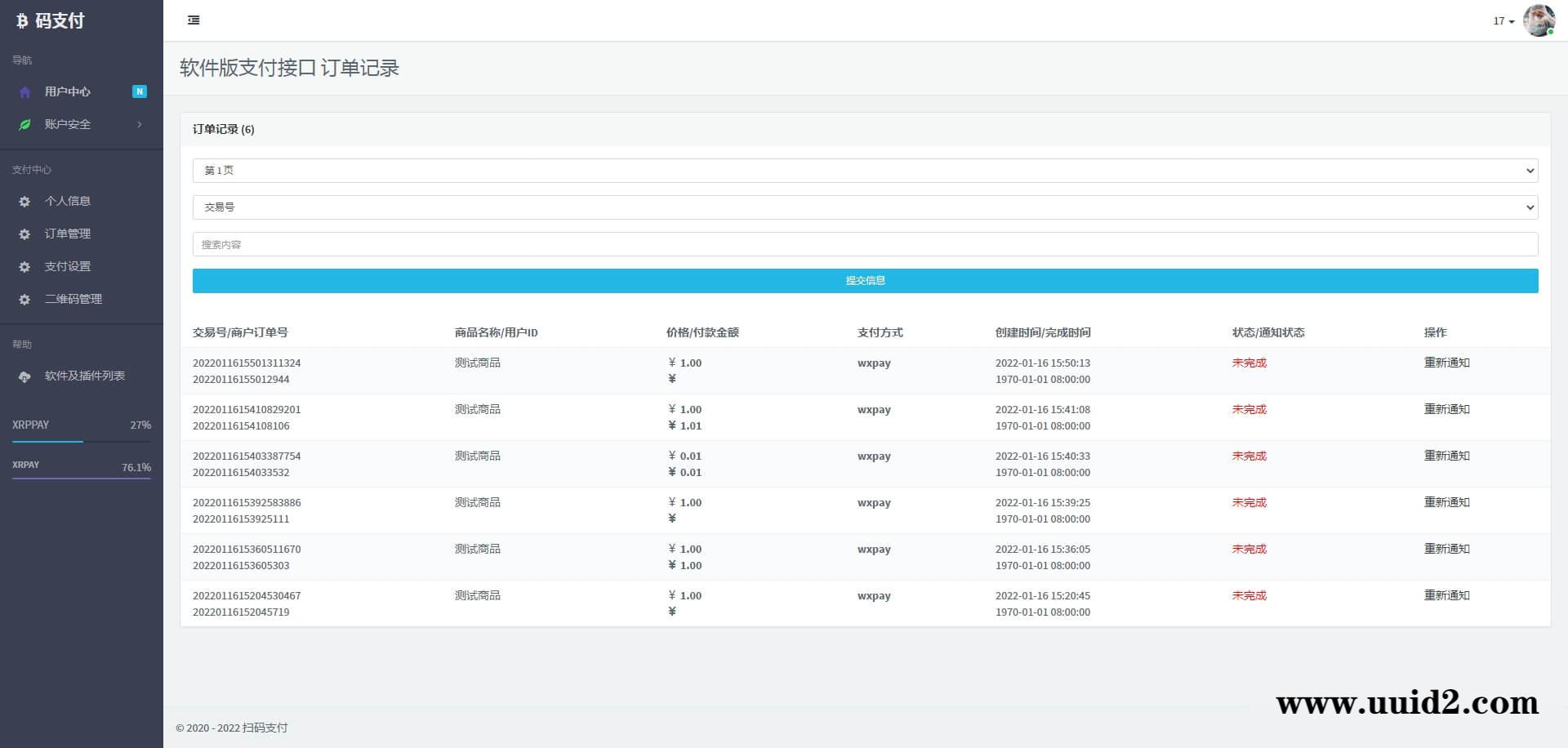Click 重新通知 for order 2022011615501311324
Viewport: 1568px width, 748px height.
[1446, 363]
